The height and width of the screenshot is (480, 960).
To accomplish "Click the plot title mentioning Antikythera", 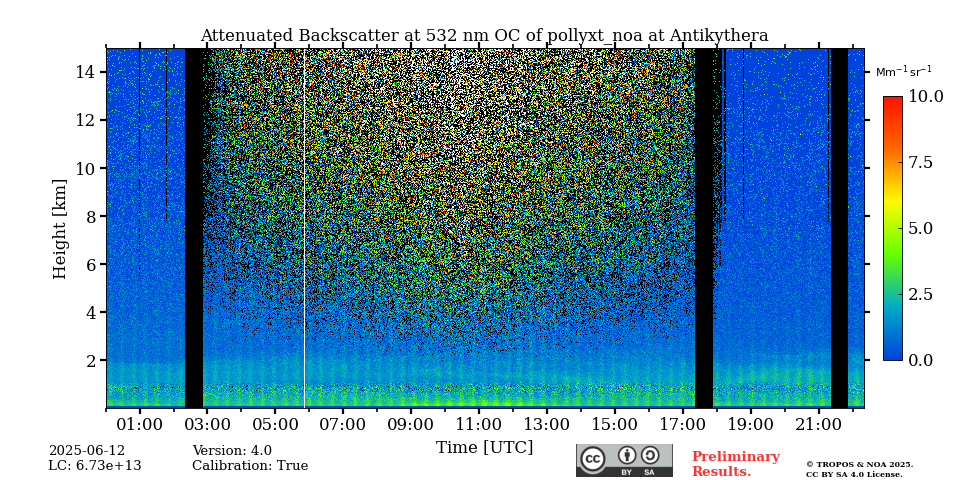I will tap(484, 36).
